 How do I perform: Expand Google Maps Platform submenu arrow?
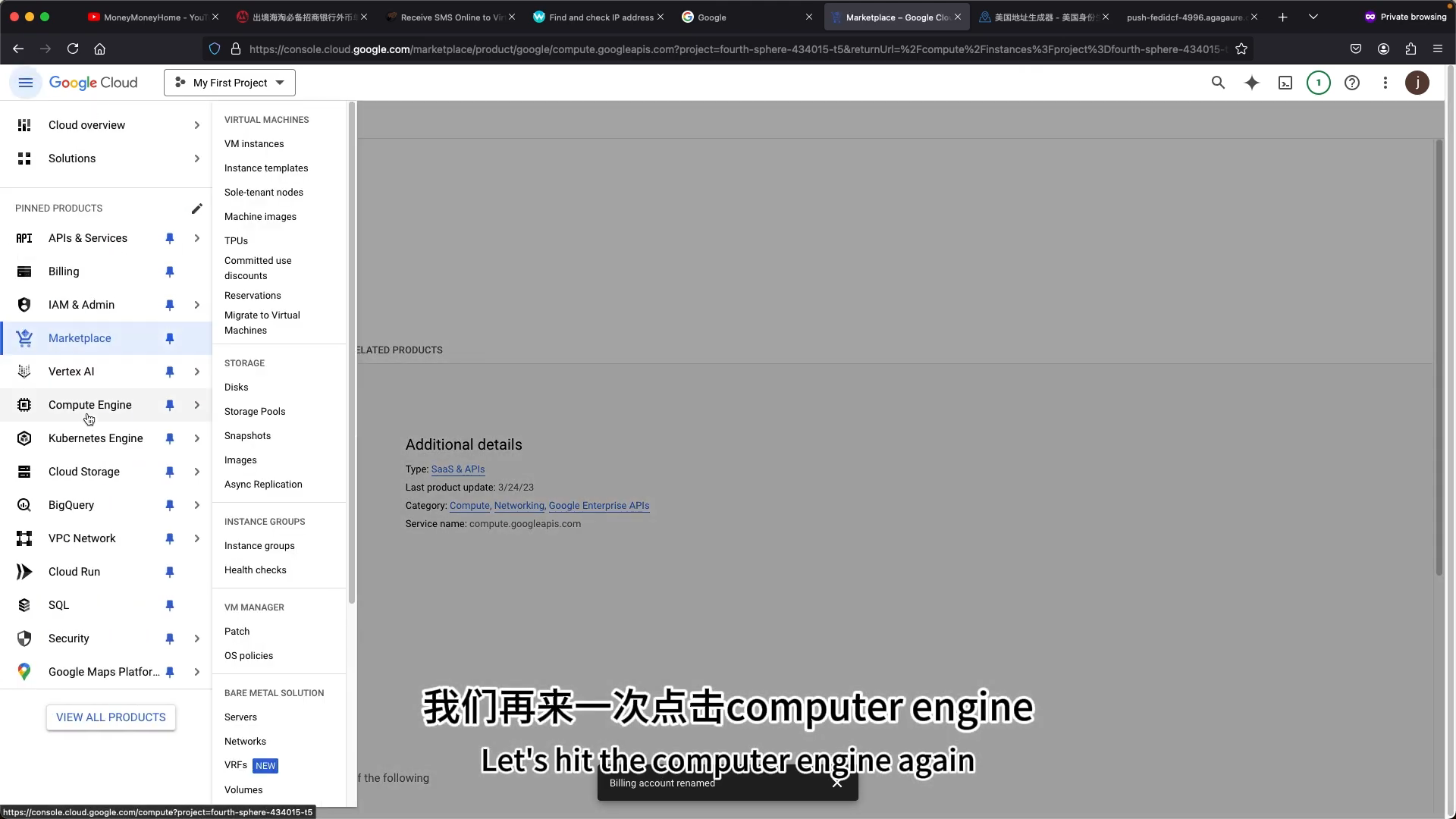tap(196, 672)
